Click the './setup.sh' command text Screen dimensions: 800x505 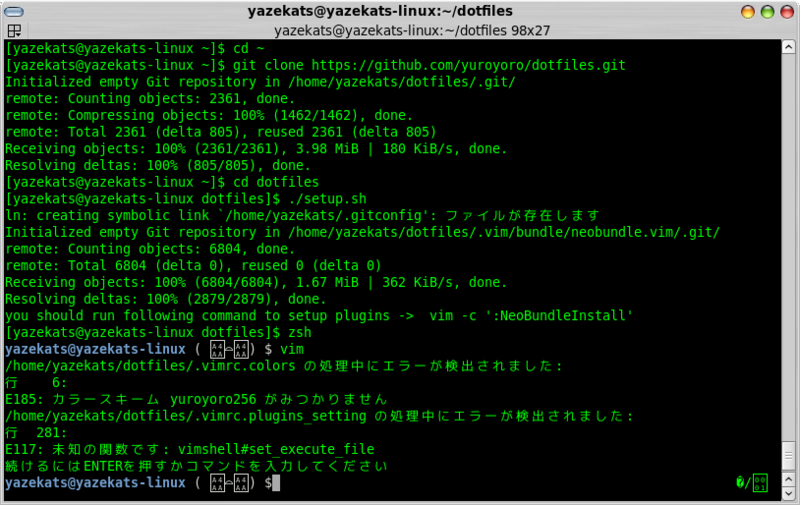[327, 198]
